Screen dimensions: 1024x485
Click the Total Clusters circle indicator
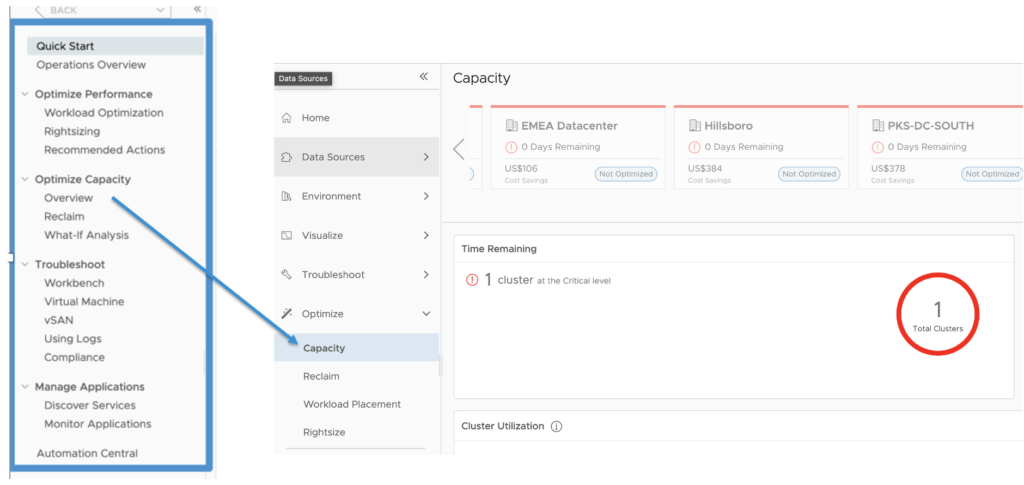937,316
